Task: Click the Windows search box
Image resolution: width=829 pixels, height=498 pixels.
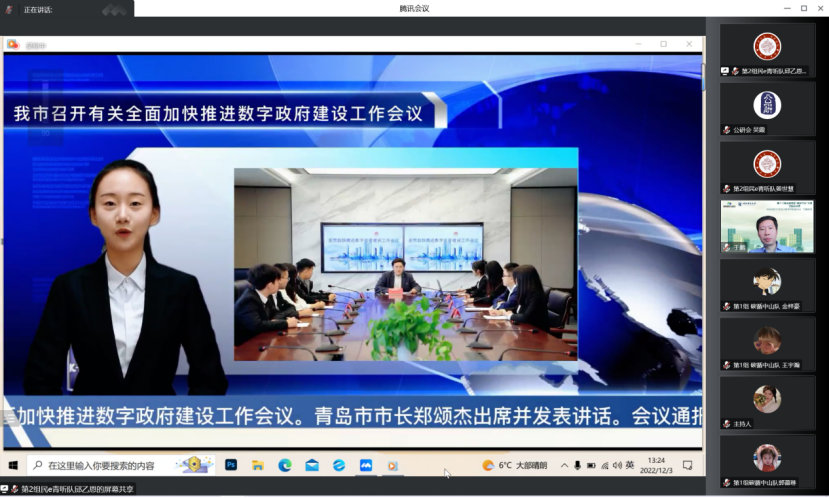Action: pyautogui.click(x=110, y=465)
